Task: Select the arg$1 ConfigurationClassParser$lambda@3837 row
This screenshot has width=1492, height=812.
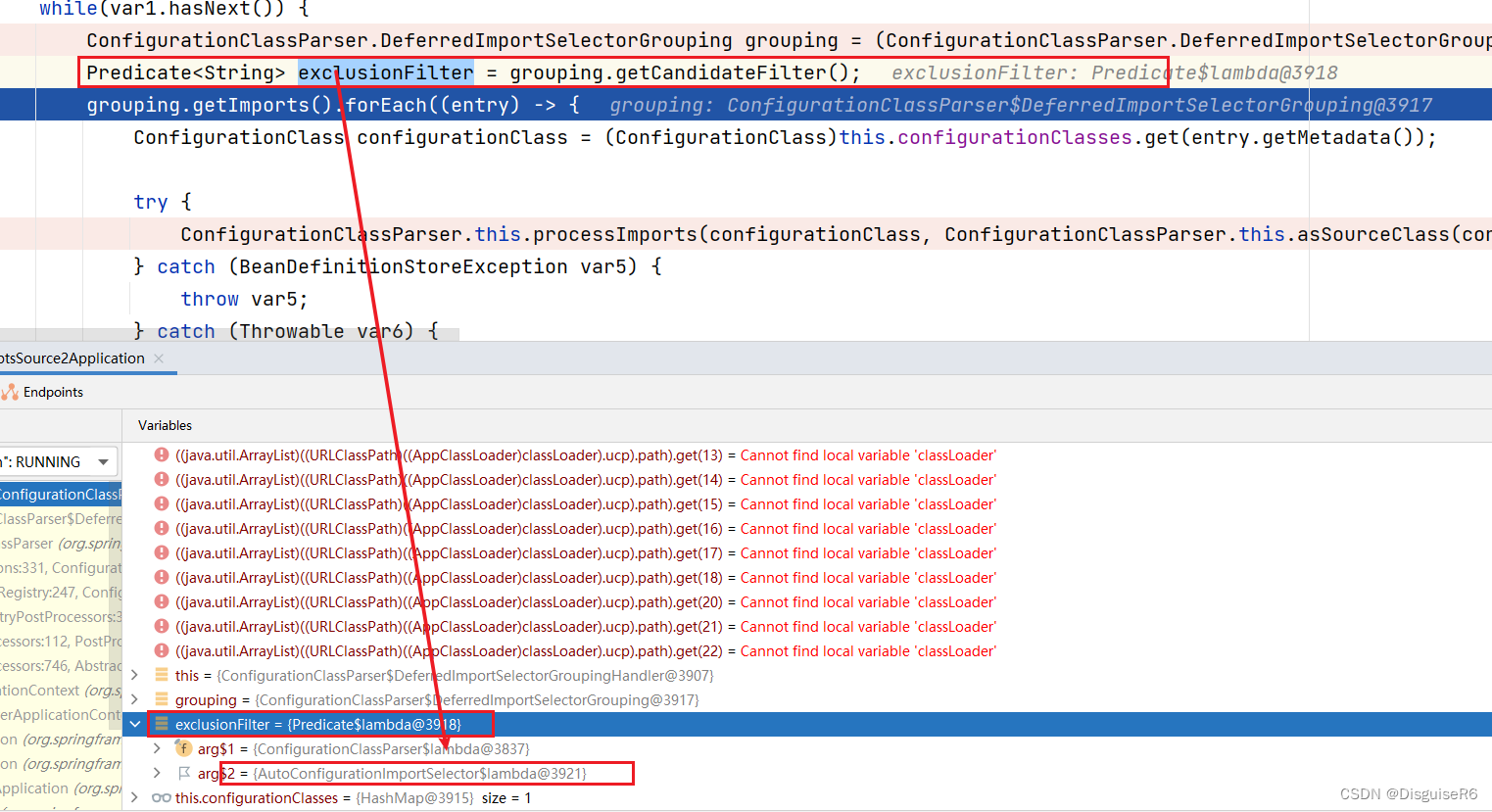Action: tap(808, 748)
